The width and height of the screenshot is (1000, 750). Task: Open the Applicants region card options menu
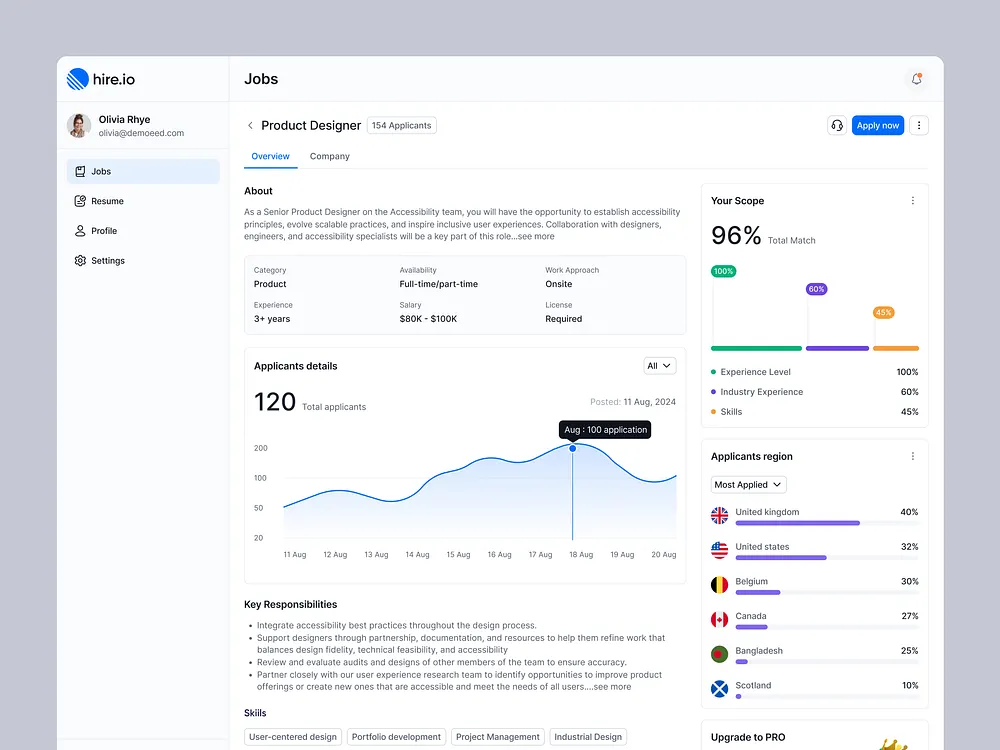pos(912,456)
